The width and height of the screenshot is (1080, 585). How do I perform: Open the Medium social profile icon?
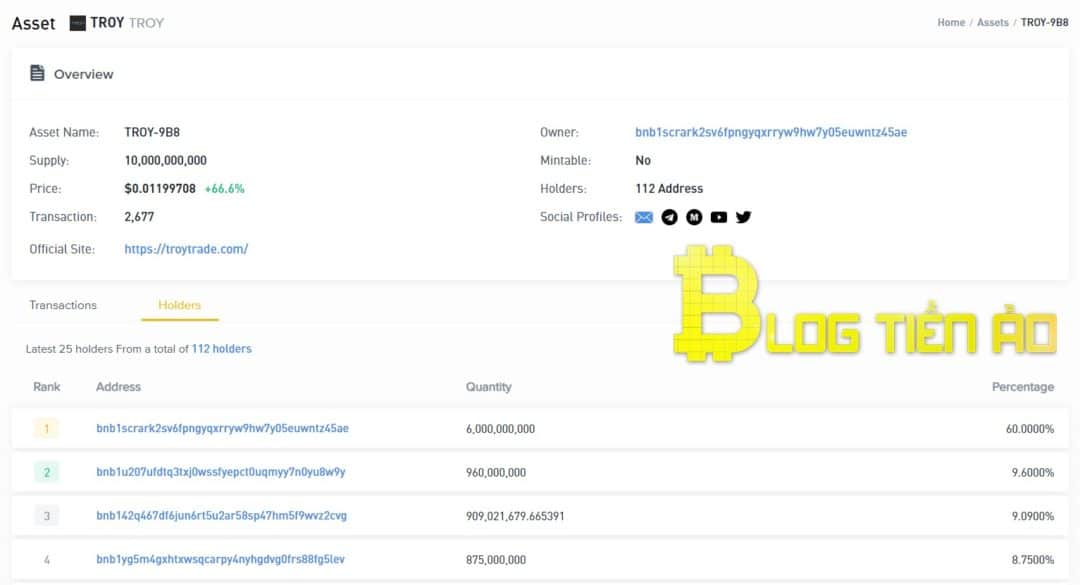[694, 217]
